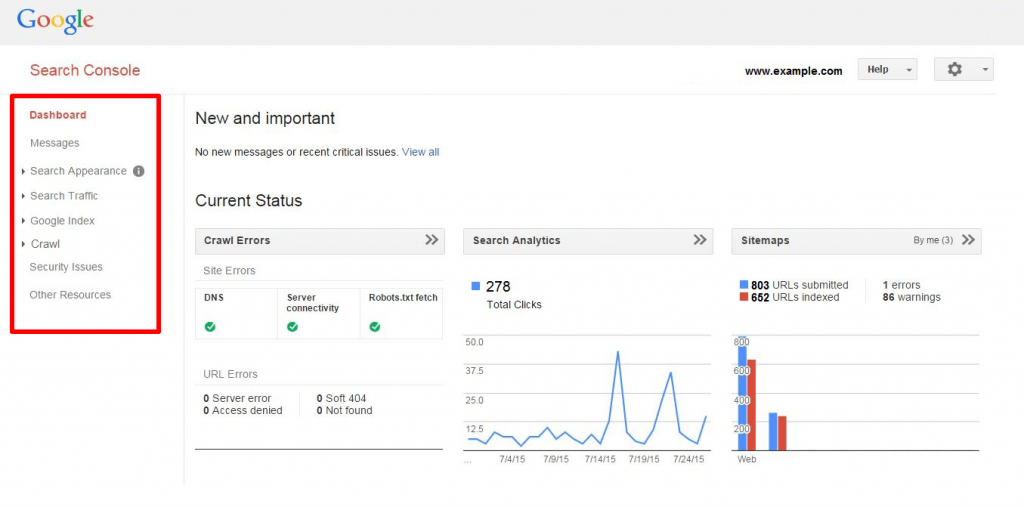Click the red URLs indexed legend square
The image size is (1024, 507).
pyautogui.click(x=744, y=297)
